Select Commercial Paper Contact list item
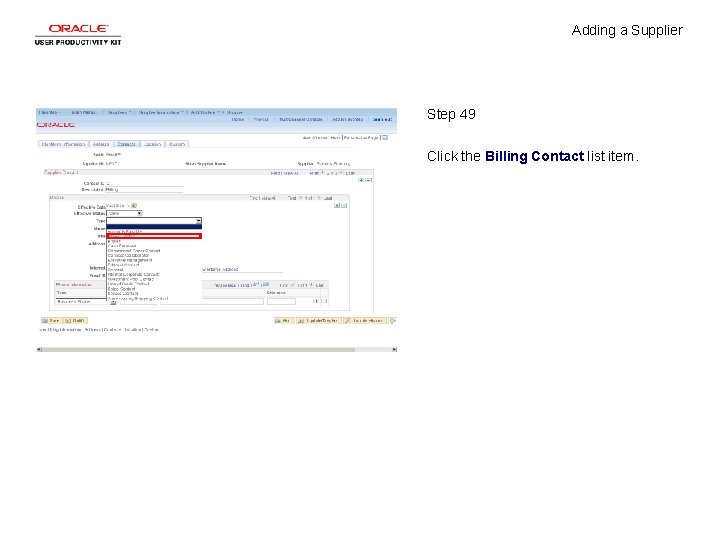This screenshot has width=720, height=540. (134, 251)
